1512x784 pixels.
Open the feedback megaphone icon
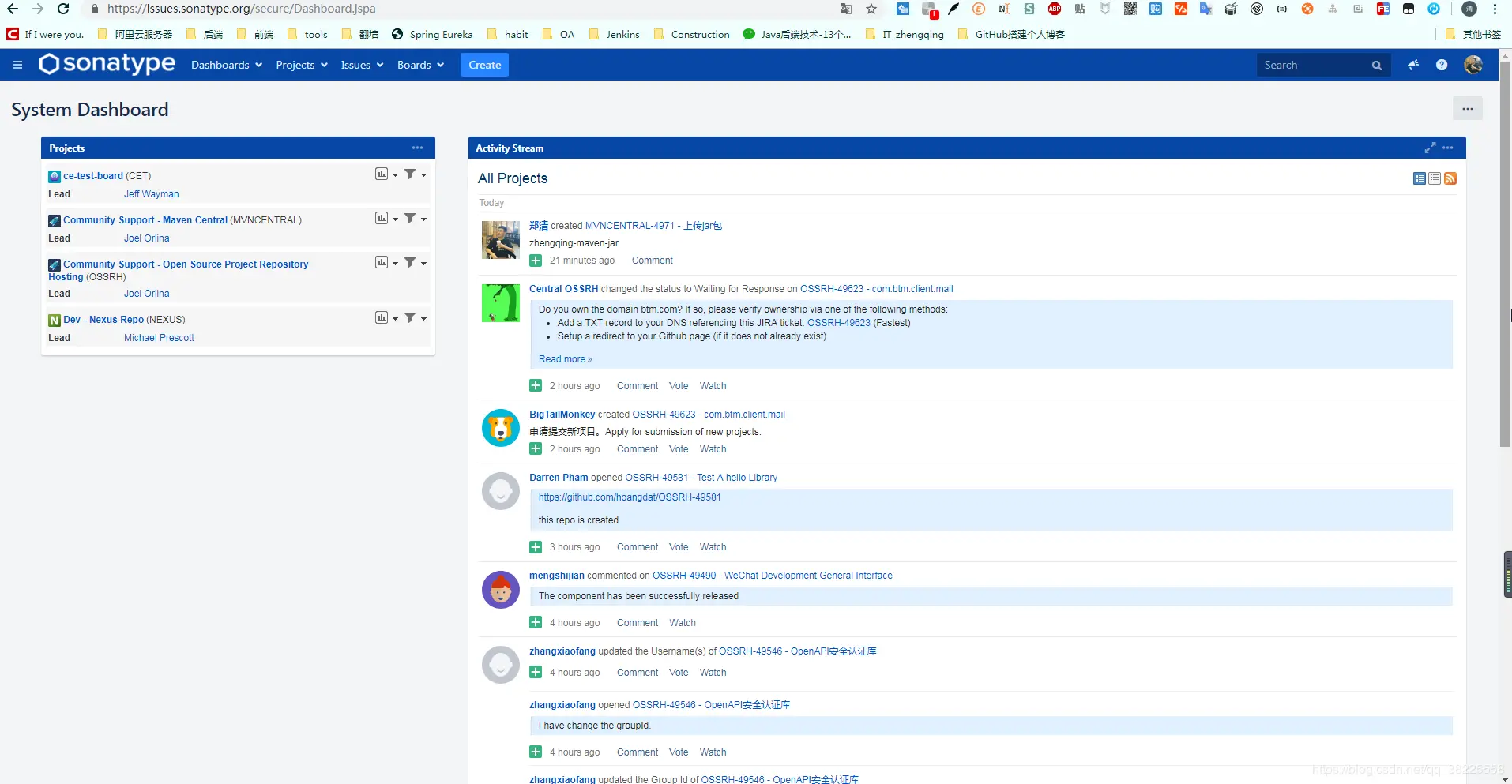point(1413,65)
